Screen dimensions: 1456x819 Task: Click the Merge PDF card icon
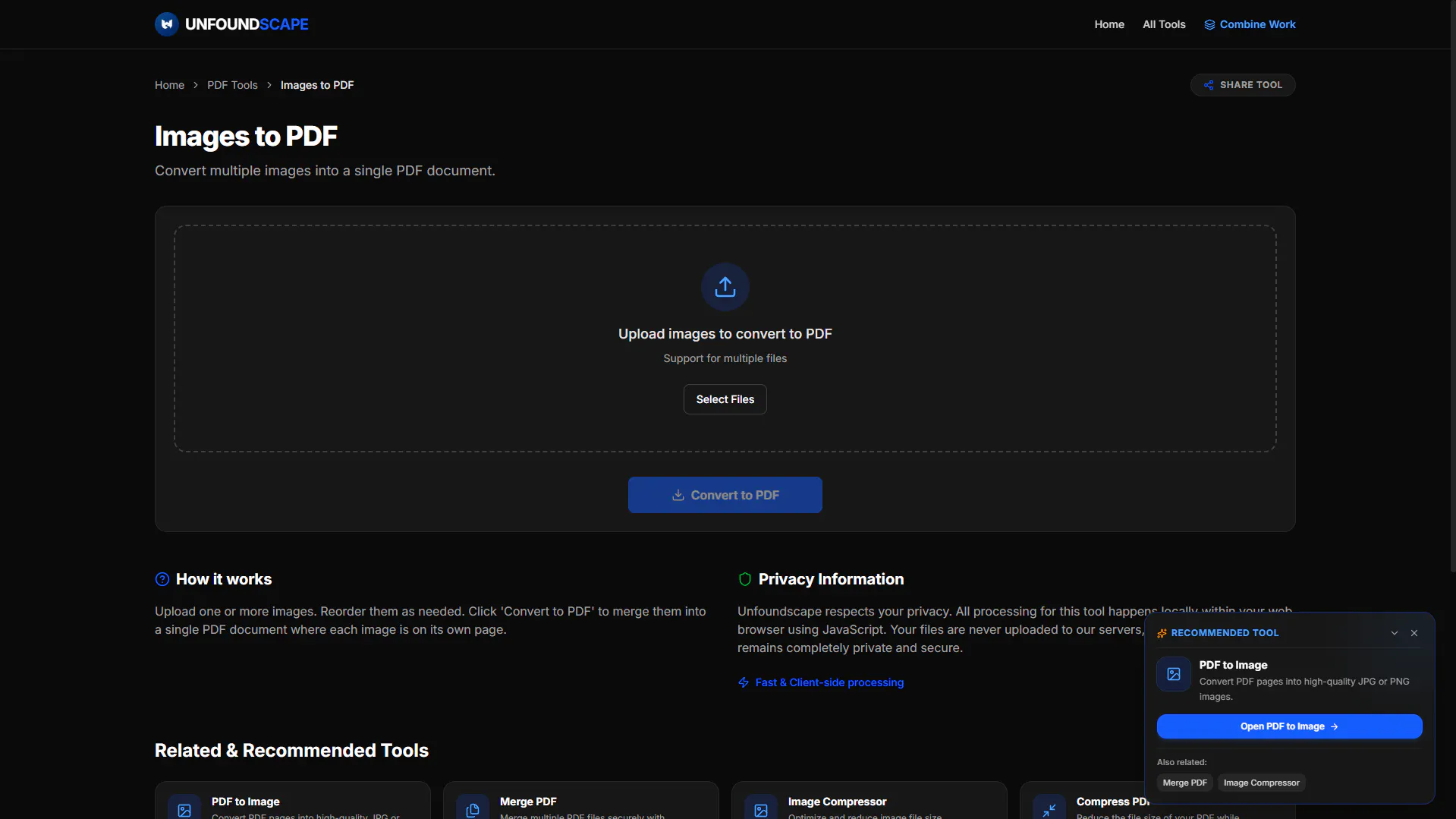pyautogui.click(x=473, y=810)
